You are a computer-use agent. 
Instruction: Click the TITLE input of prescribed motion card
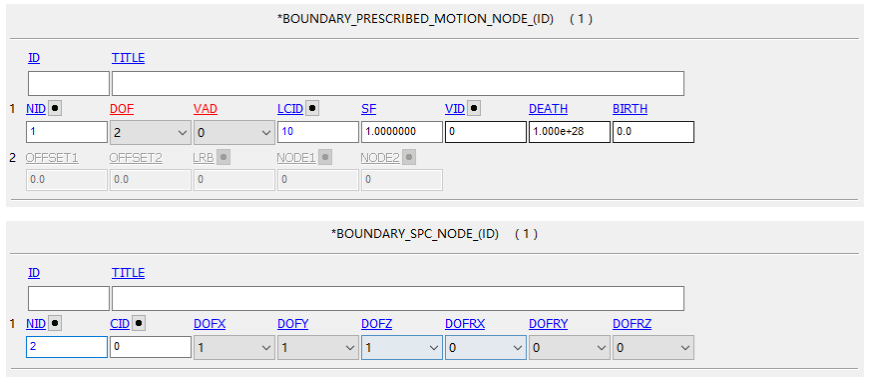click(x=398, y=83)
